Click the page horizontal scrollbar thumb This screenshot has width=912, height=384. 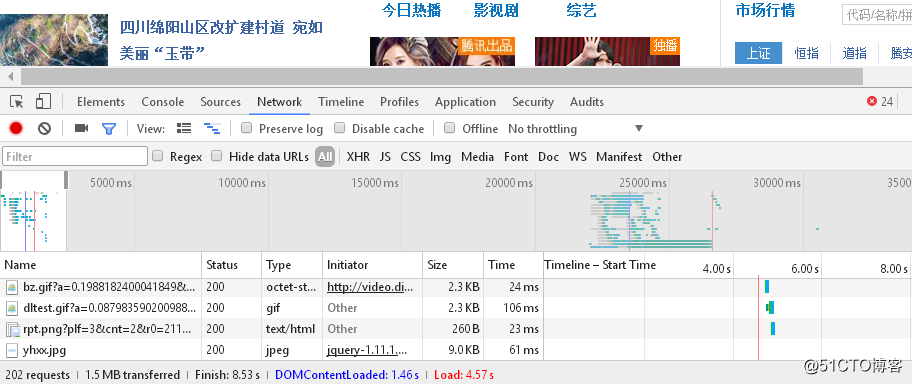[x=442, y=76]
